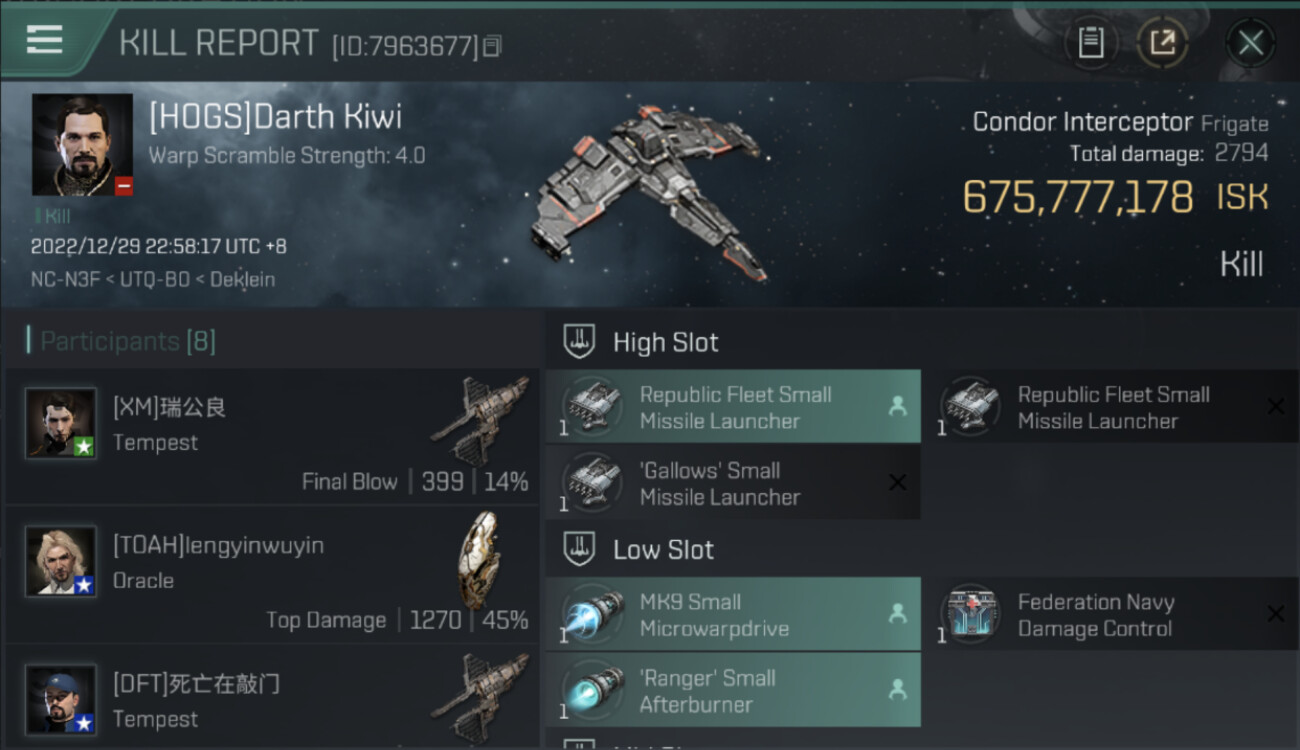Select destroyed Republic Fleet Small Missile Launcher
The image size is (1300, 750).
(x=1111, y=407)
